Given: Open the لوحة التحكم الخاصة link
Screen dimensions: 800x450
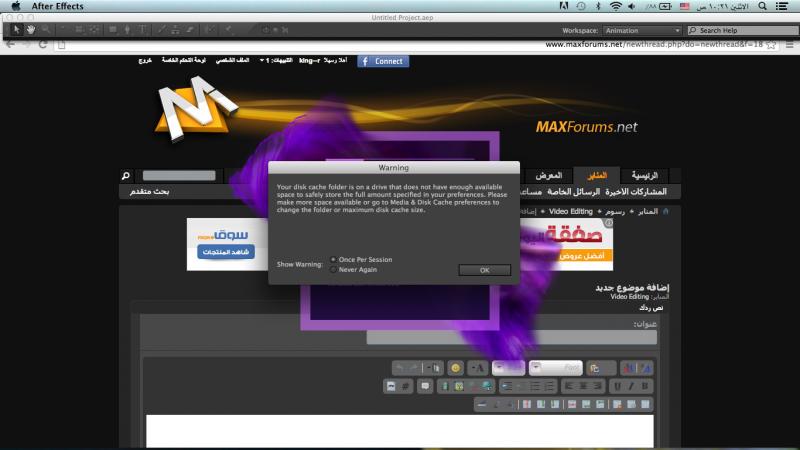Looking at the screenshot, I should point(184,60).
